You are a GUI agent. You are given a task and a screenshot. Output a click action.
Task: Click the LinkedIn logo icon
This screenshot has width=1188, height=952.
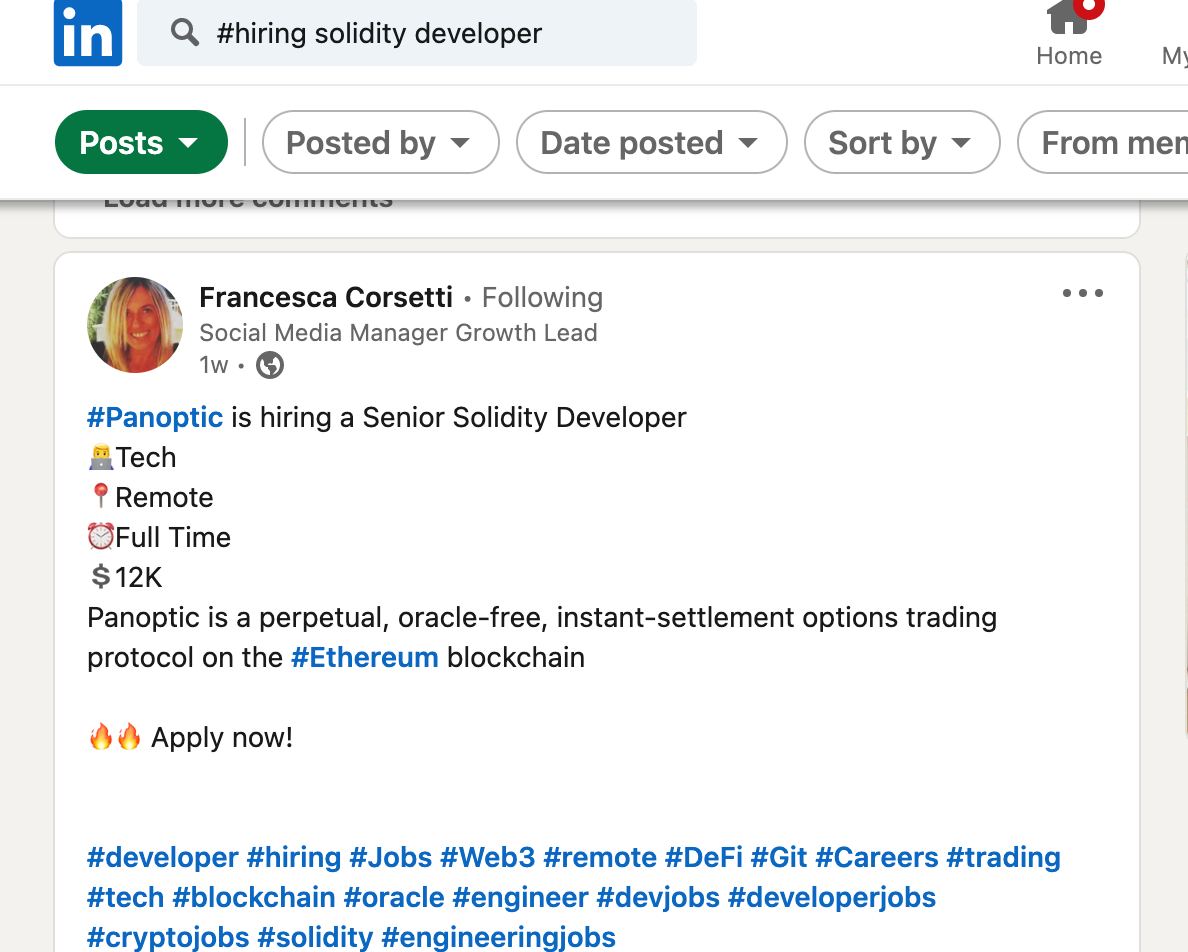pos(88,33)
